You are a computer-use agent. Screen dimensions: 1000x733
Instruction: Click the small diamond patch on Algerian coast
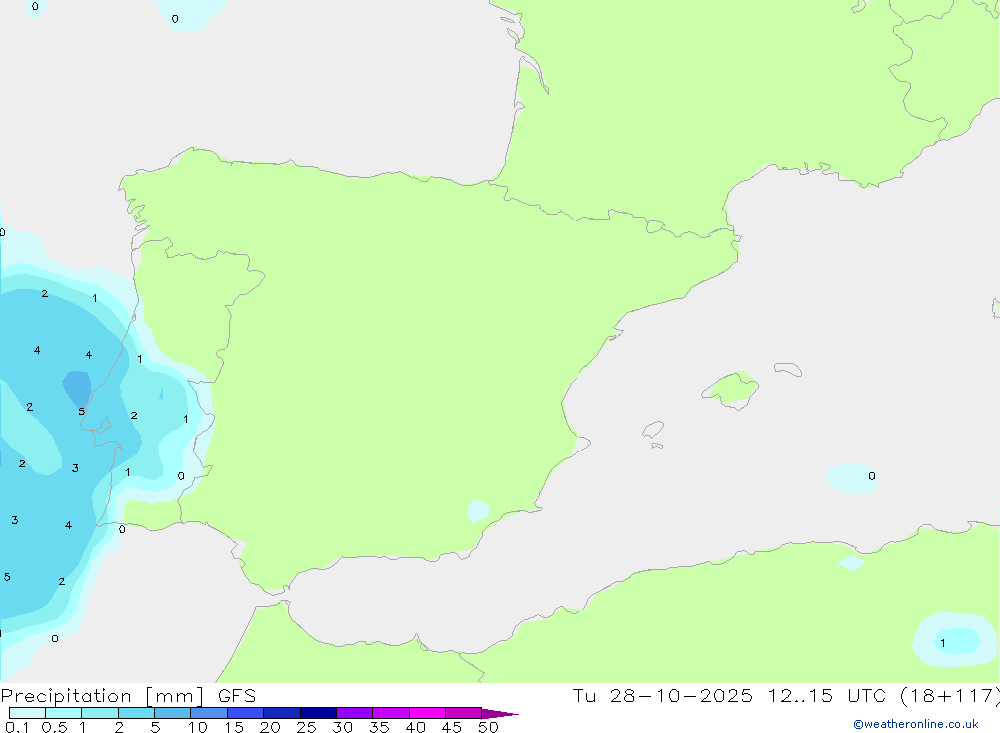(851, 563)
